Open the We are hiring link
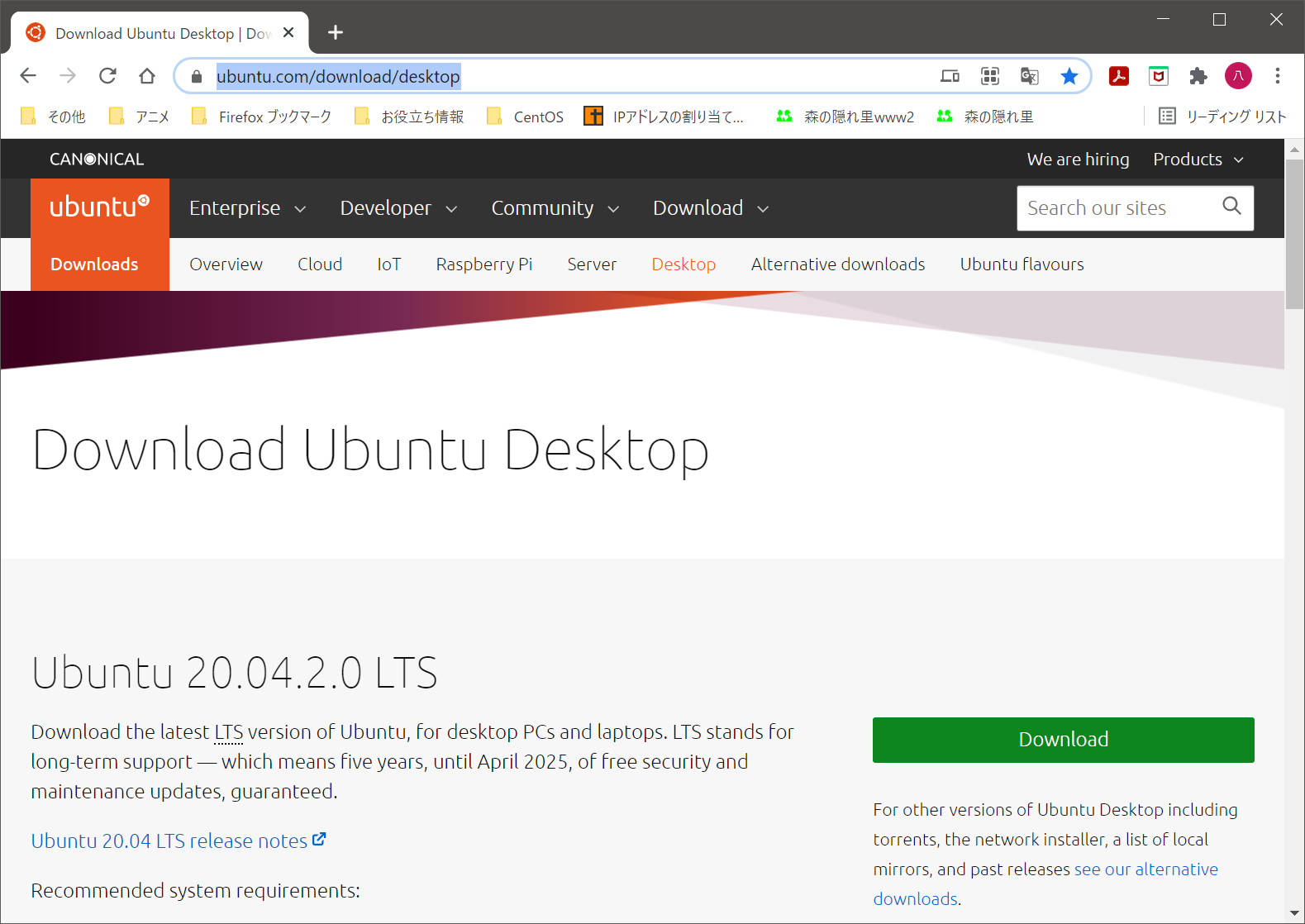The width and height of the screenshot is (1305, 924). [1078, 160]
